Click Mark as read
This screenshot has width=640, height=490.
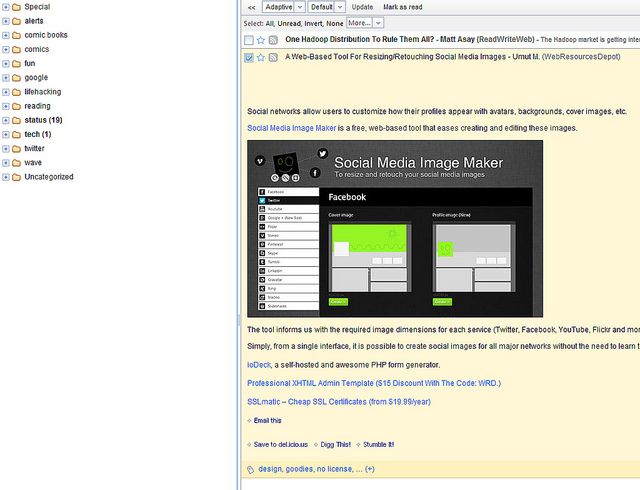click(402, 7)
